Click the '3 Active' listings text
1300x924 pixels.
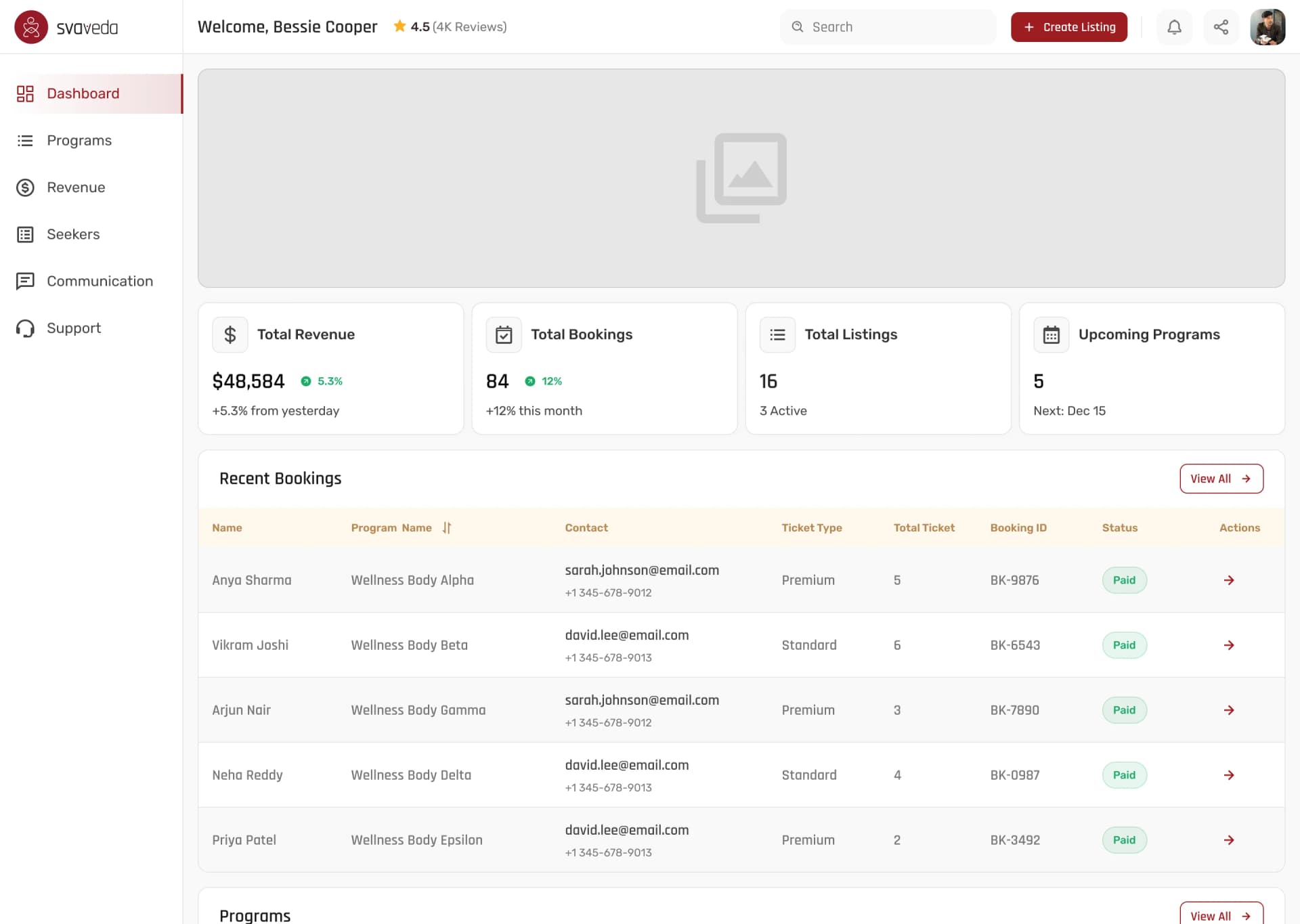[783, 411]
